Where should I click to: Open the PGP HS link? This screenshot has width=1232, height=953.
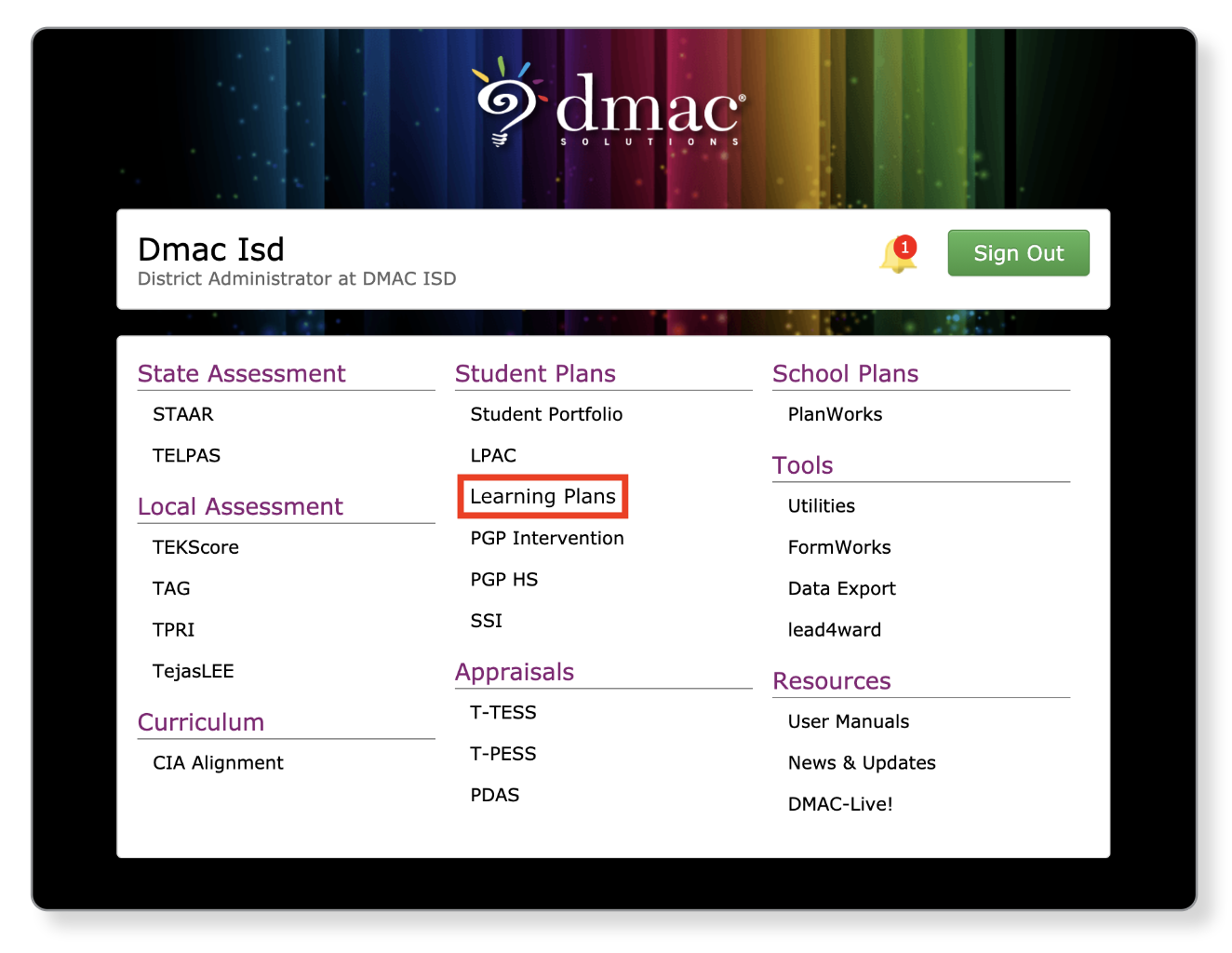point(504,579)
